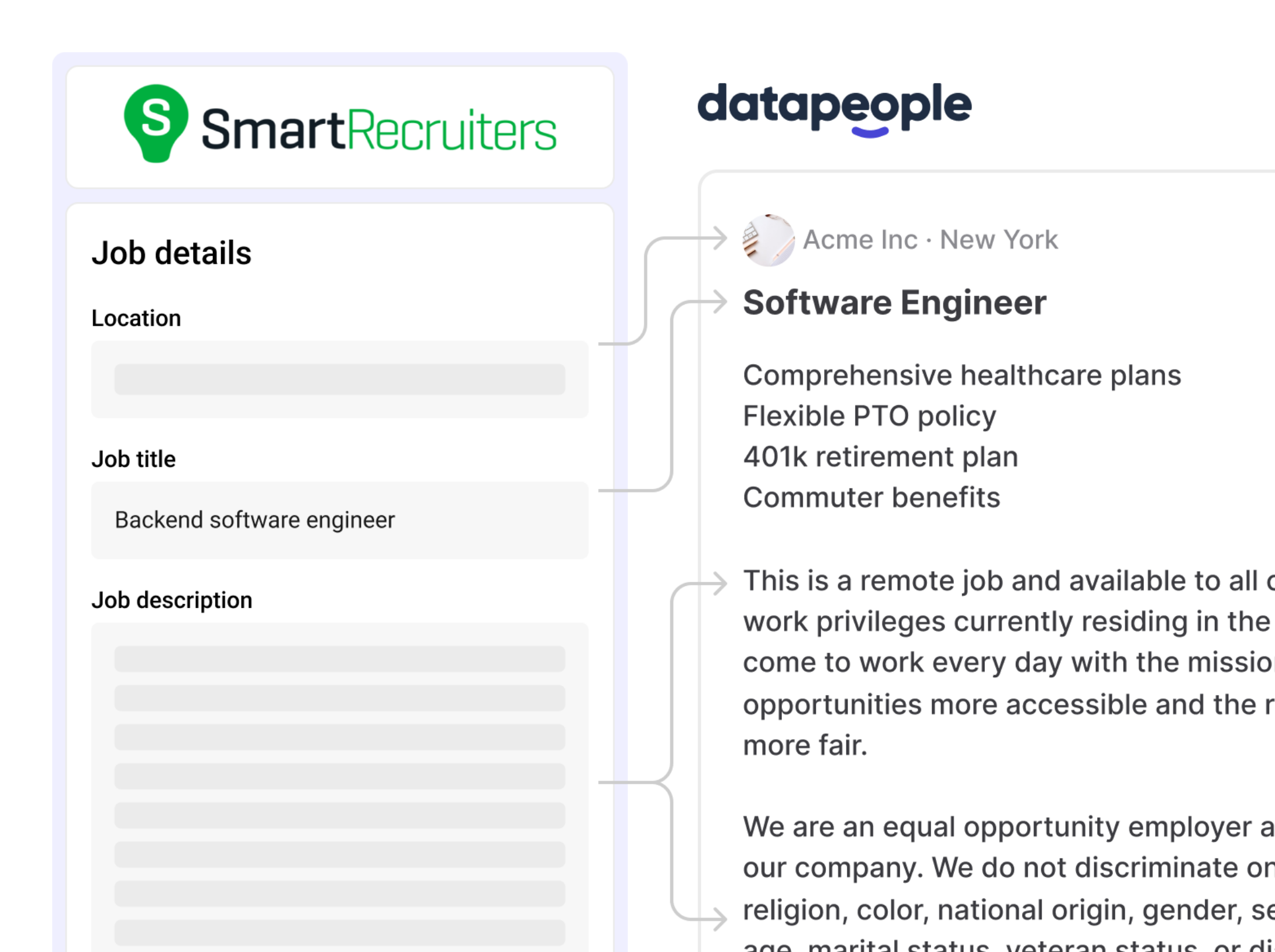Click the SmartRecruiters wordmark text
The image size is (1275, 952).
pyautogui.click(x=378, y=130)
